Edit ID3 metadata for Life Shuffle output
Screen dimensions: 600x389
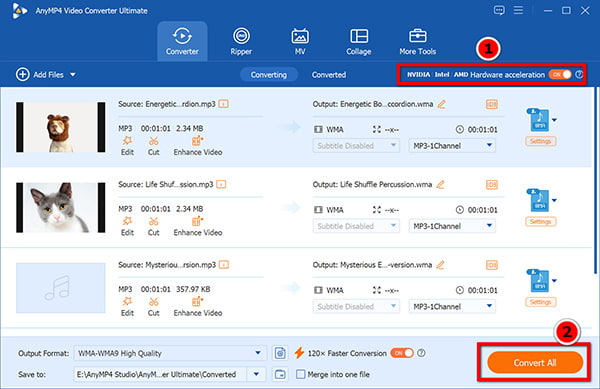pyautogui.click(x=492, y=185)
